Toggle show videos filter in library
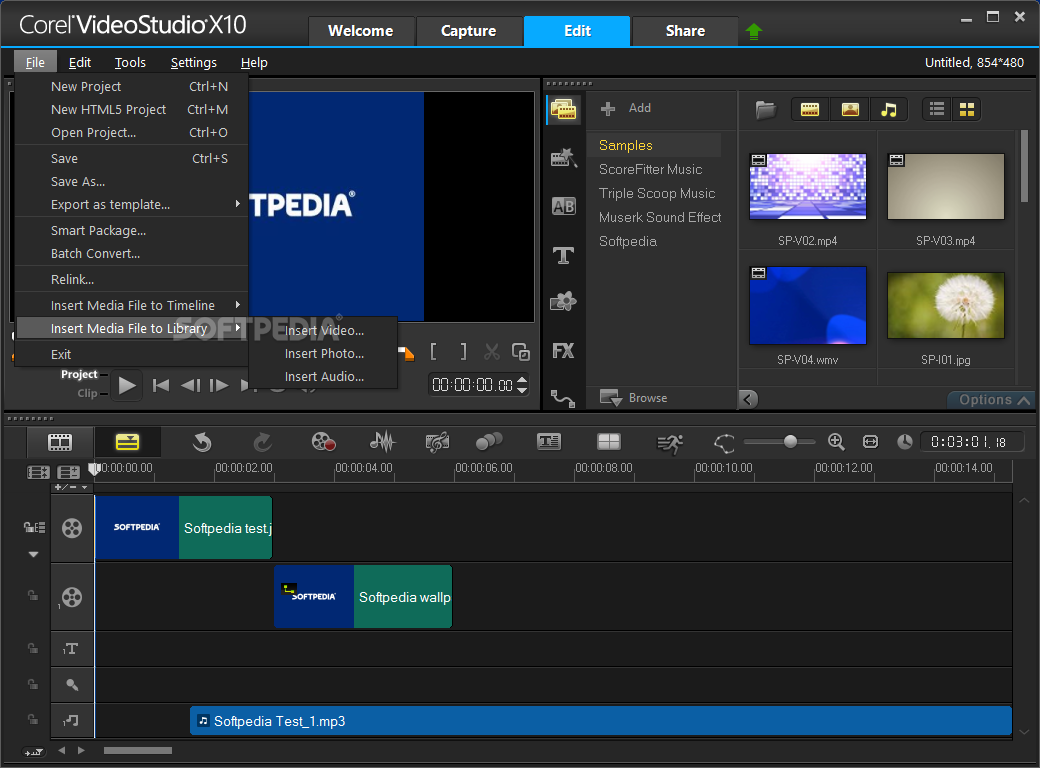This screenshot has width=1040, height=768. (810, 109)
